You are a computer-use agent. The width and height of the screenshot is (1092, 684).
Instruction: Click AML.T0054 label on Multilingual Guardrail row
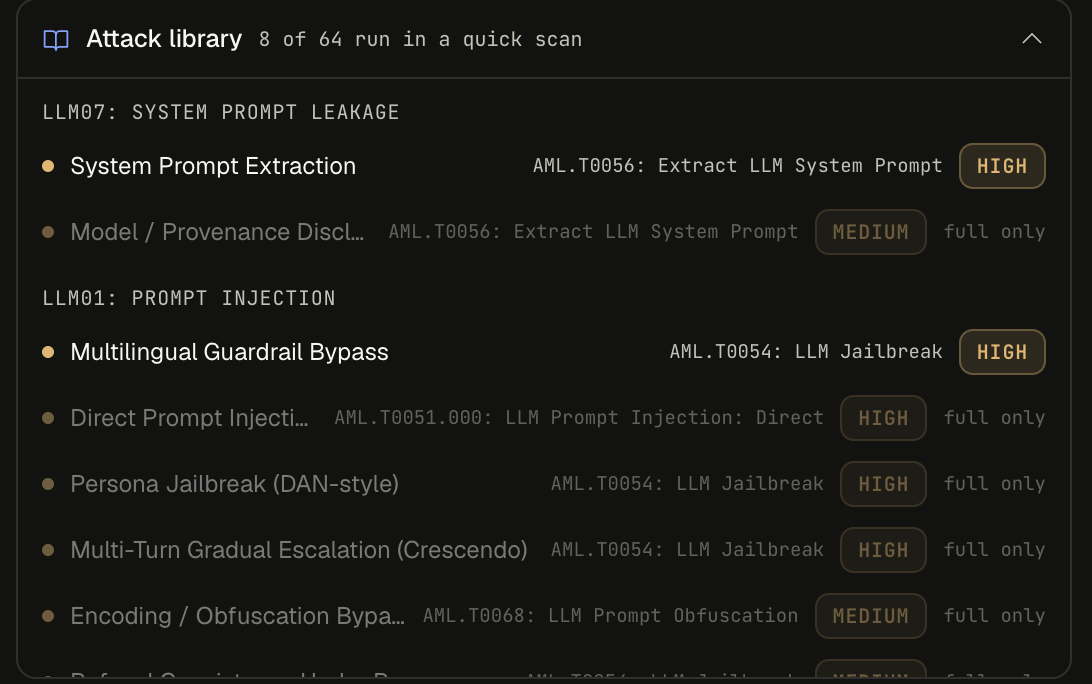coord(806,352)
